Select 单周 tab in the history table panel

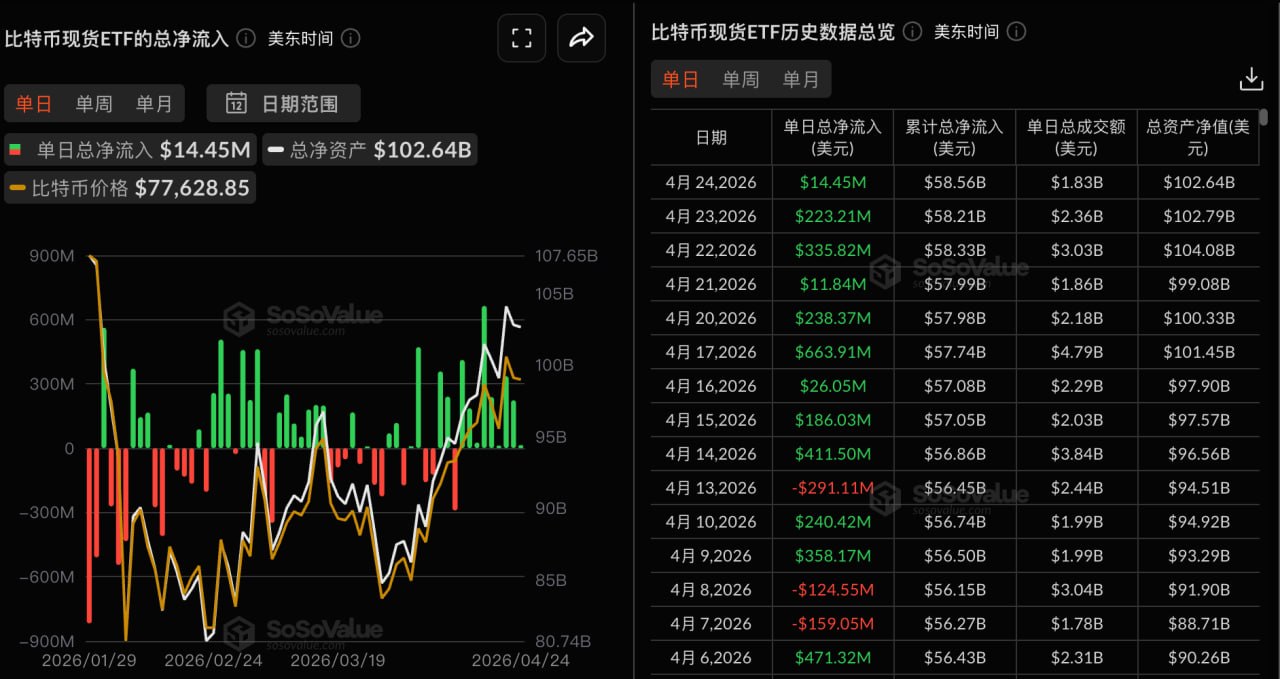(x=740, y=79)
